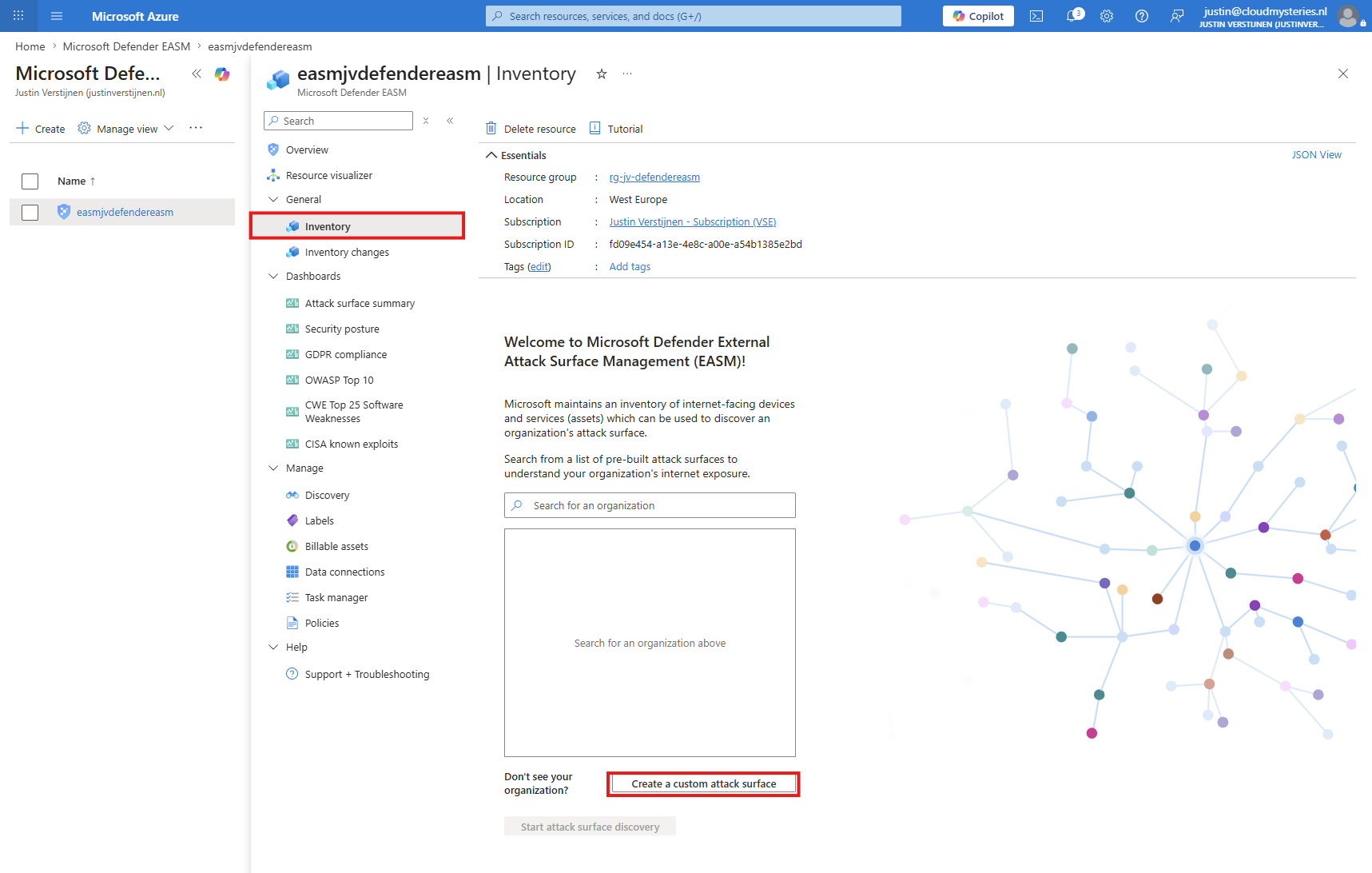This screenshot has width=1372, height=873.
Task: Collapse the Dashboards section
Action: tap(273, 276)
